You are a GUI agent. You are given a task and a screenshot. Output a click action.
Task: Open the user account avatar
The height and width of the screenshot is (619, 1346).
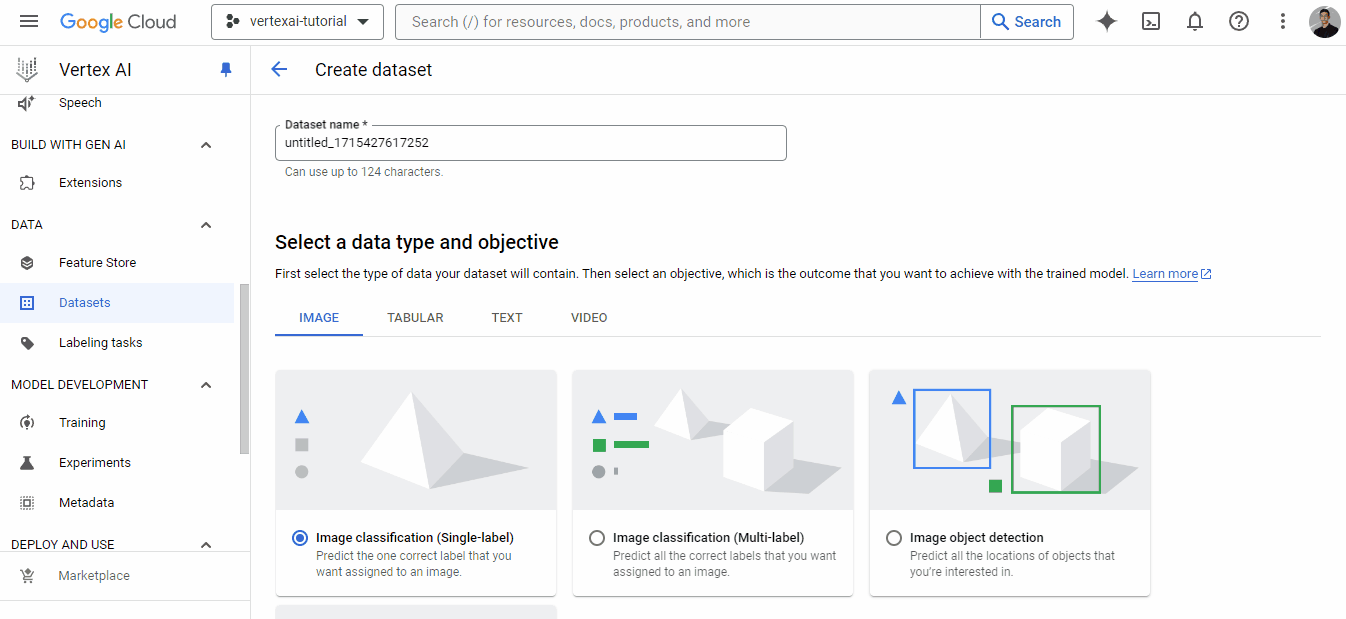click(1324, 22)
